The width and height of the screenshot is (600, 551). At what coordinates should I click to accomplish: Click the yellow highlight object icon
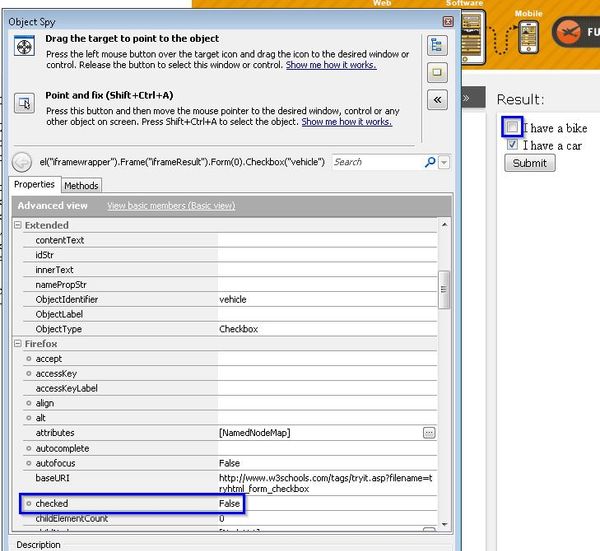[x=436, y=73]
